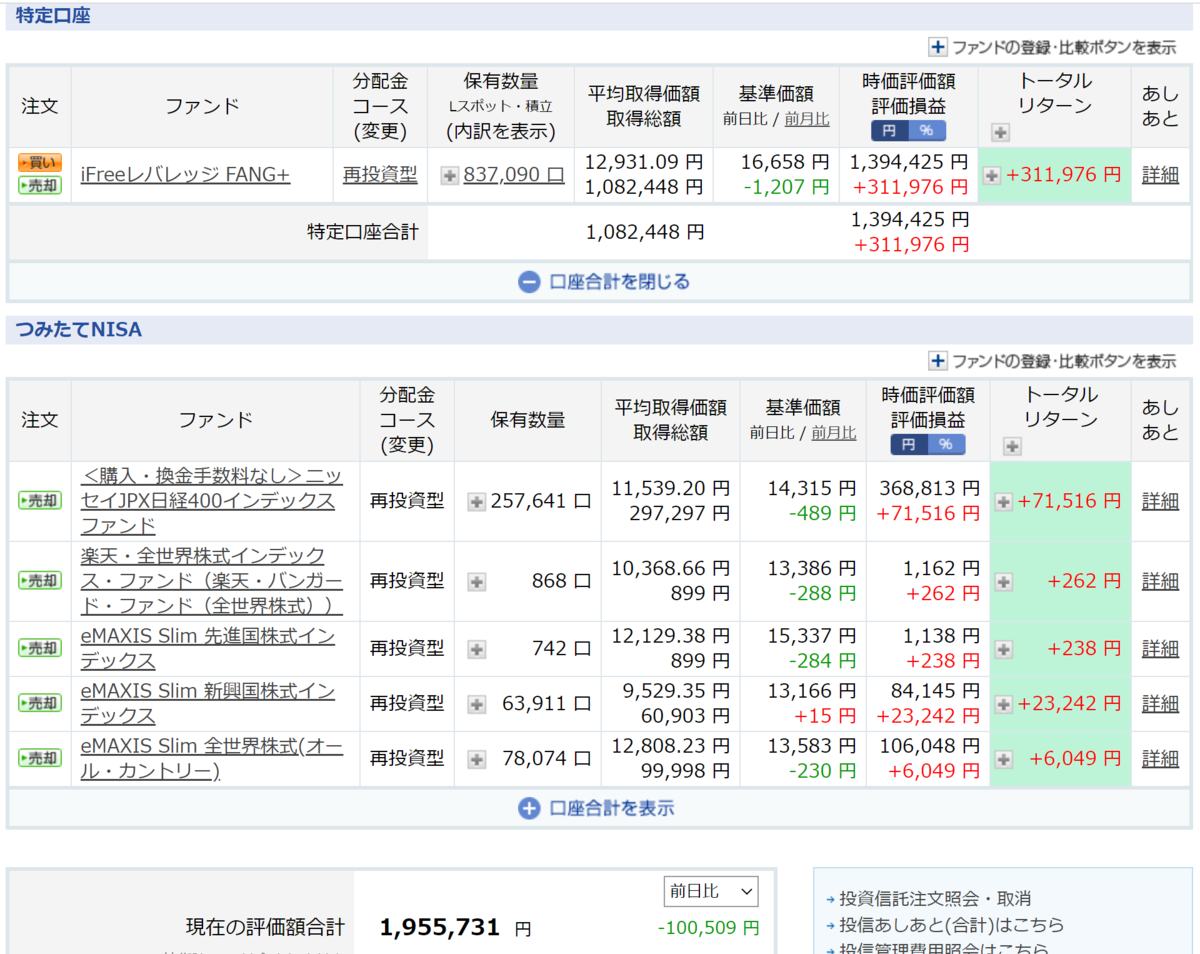Open 投資信託注文照会・取消 link

click(935, 898)
